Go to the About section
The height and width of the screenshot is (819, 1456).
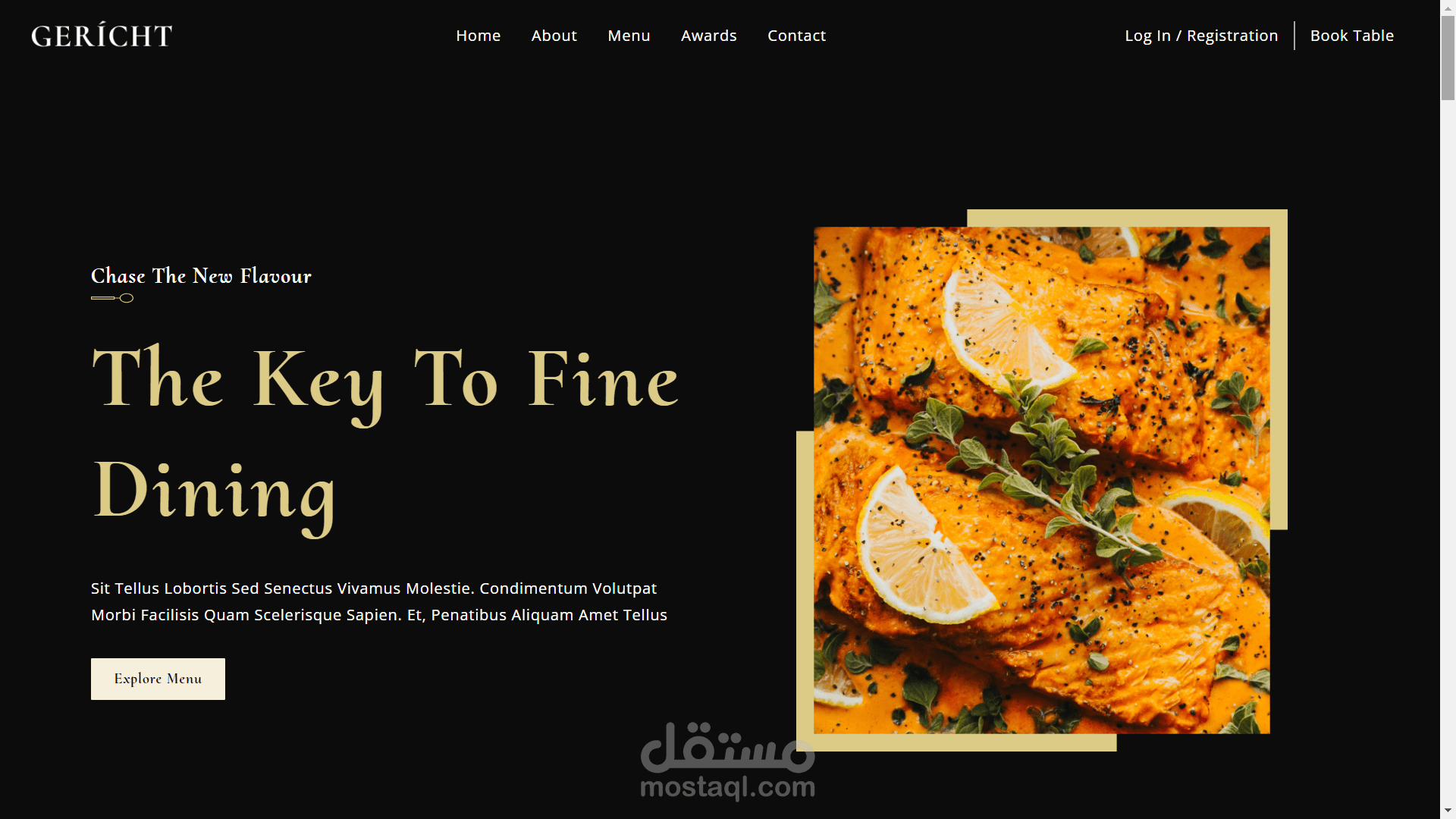554,36
